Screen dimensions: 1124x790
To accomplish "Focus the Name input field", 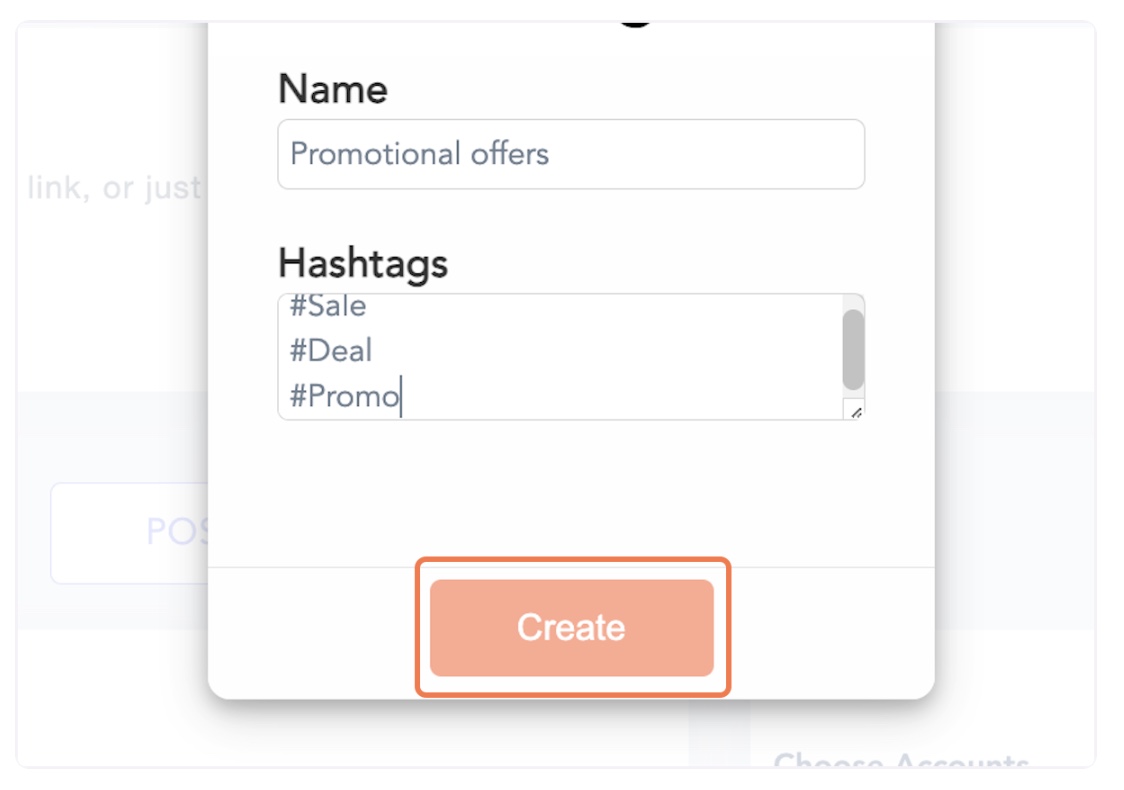I will [x=571, y=154].
